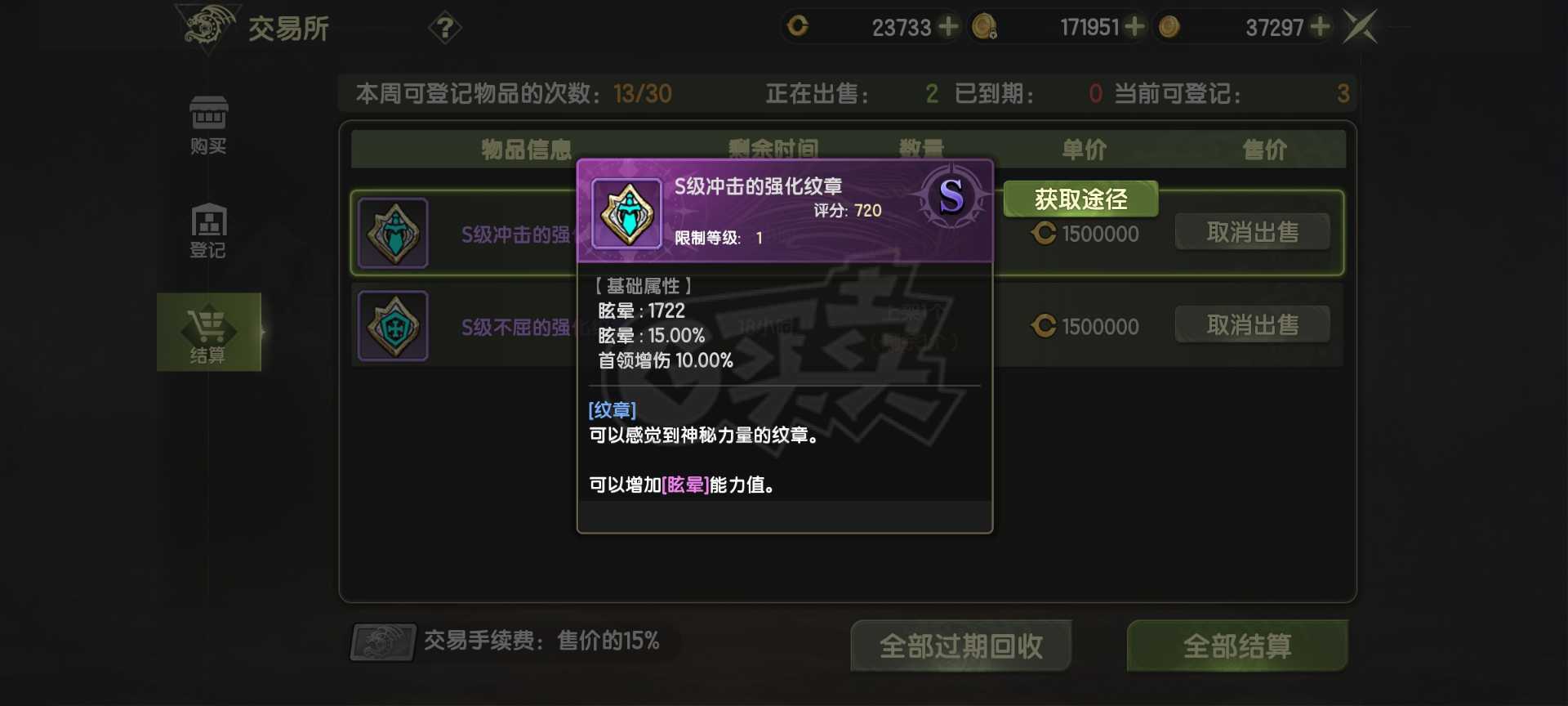Screen dimensions: 1568x706
Task: Add more of the 37297 gold coins
Action: pyautogui.click(x=1320, y=27)
